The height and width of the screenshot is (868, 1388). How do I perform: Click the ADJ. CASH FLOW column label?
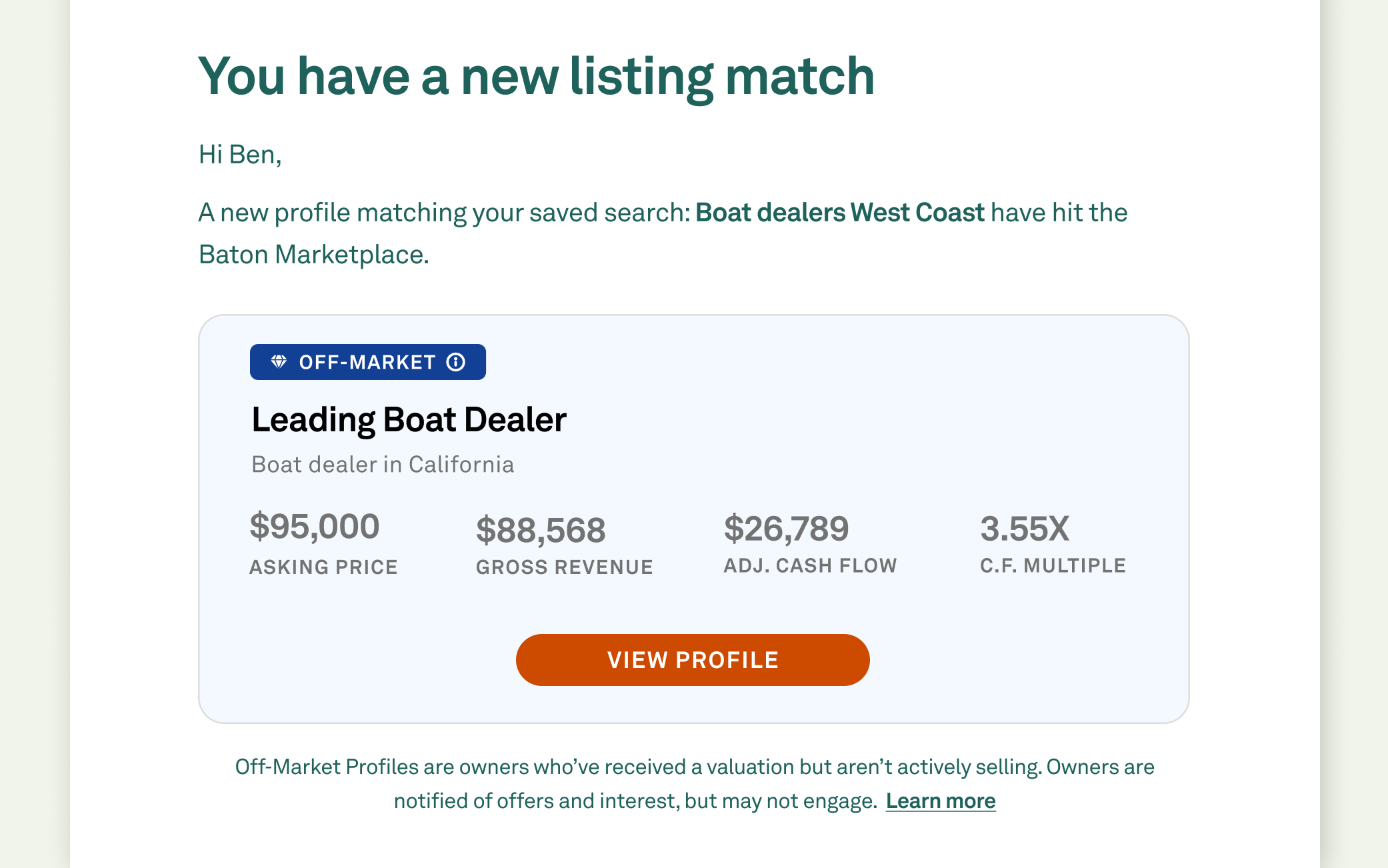(x=810, y=565)
